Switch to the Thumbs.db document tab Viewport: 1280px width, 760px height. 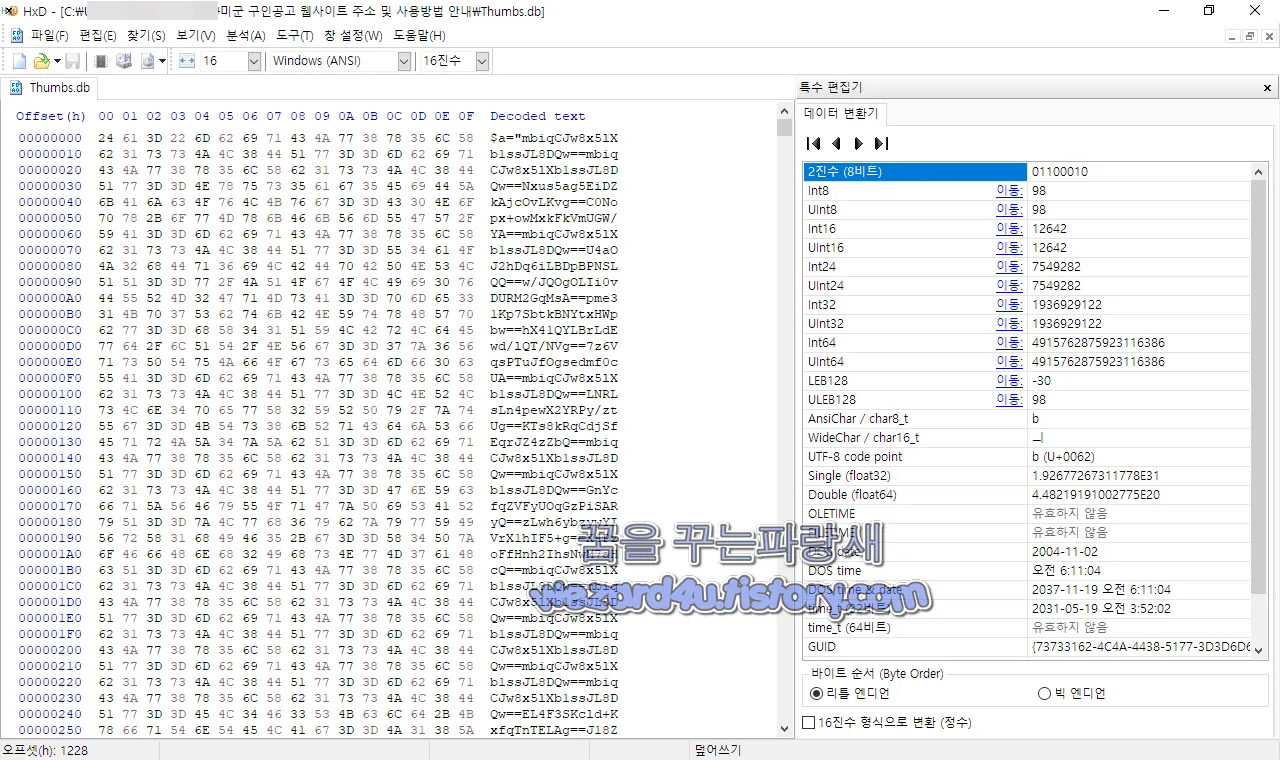click(51, 88)
